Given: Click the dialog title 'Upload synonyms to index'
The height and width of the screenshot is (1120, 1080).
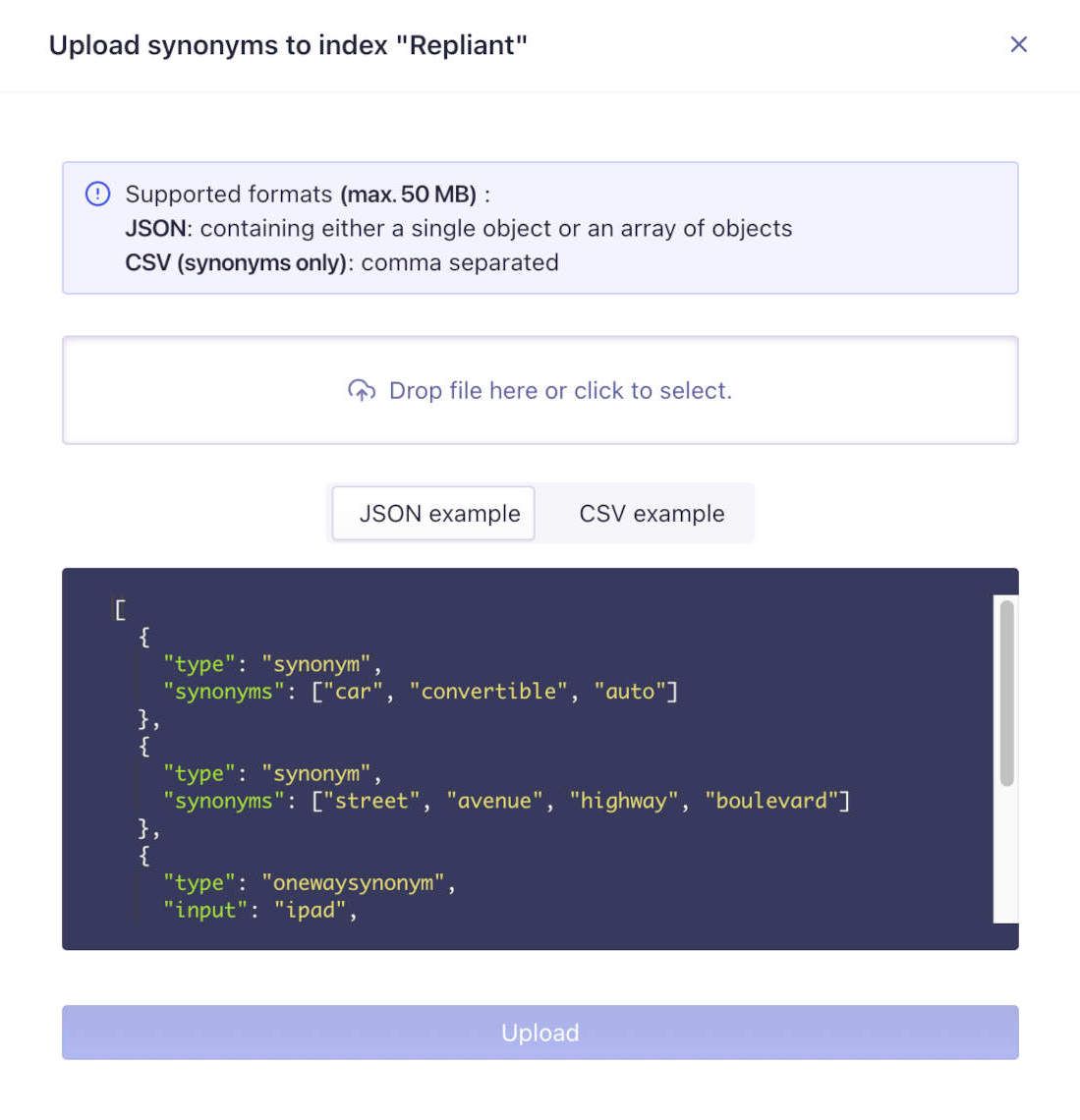Looking at the screenshot, I should (x=288, y=44).
